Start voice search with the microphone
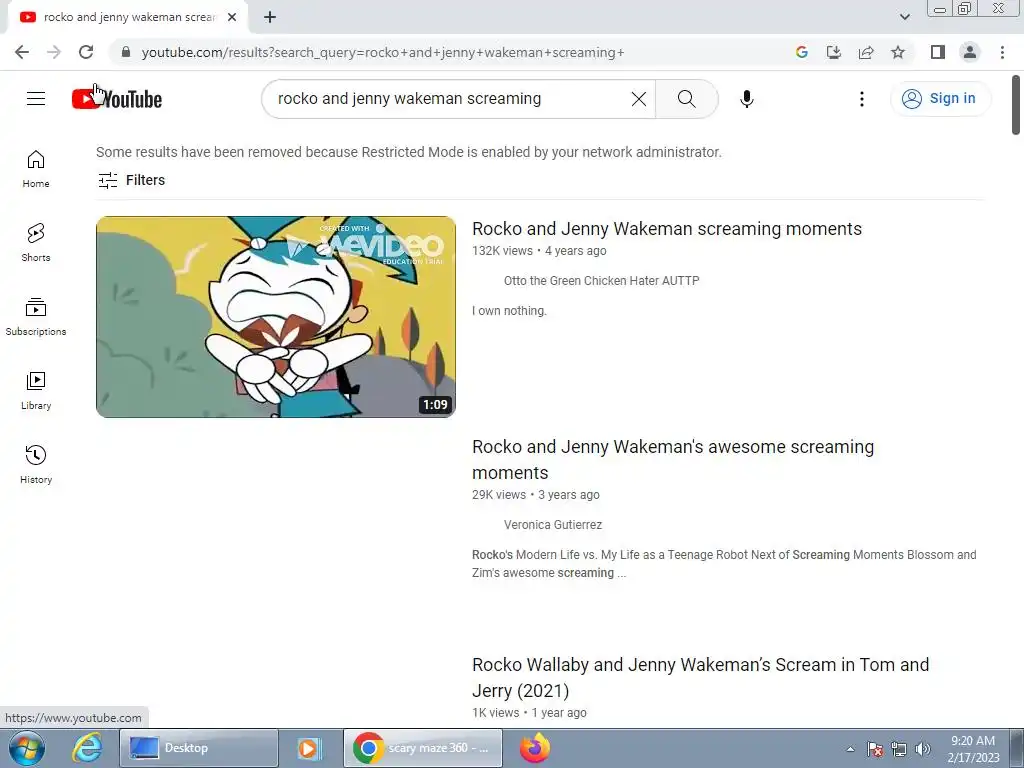 point(746,99)
